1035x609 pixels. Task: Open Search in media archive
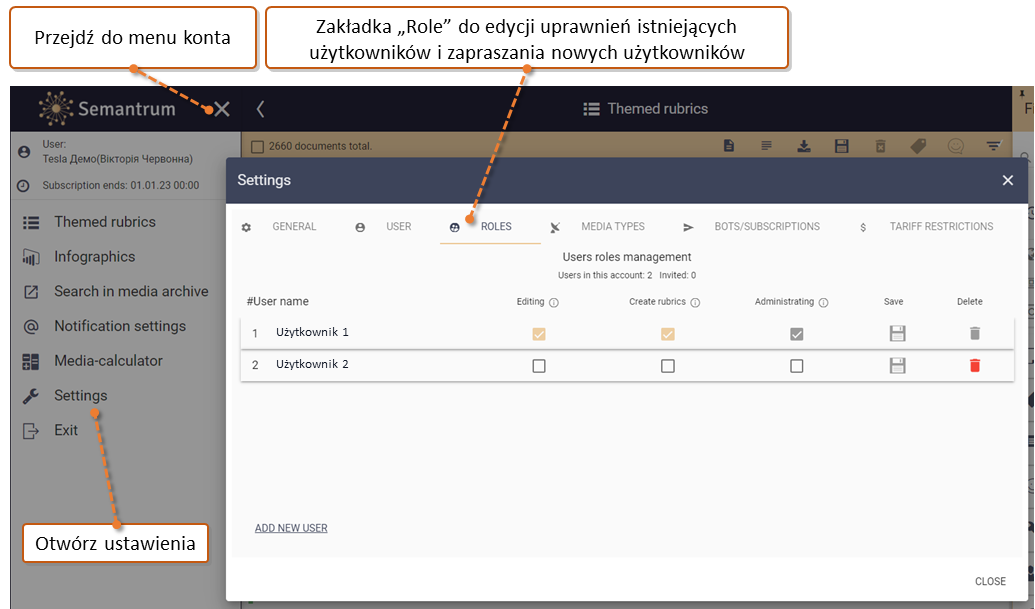coord(131,291)
